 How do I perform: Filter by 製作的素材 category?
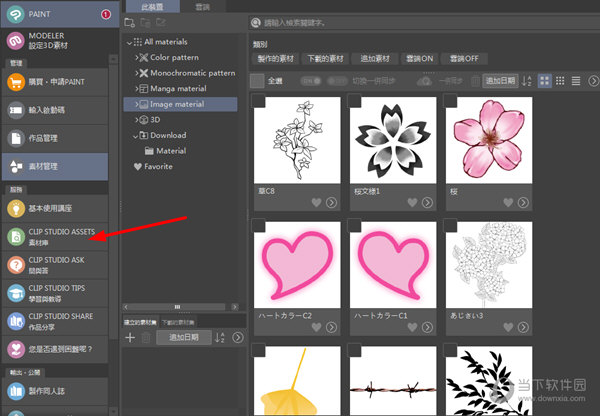tap(276, 59)
